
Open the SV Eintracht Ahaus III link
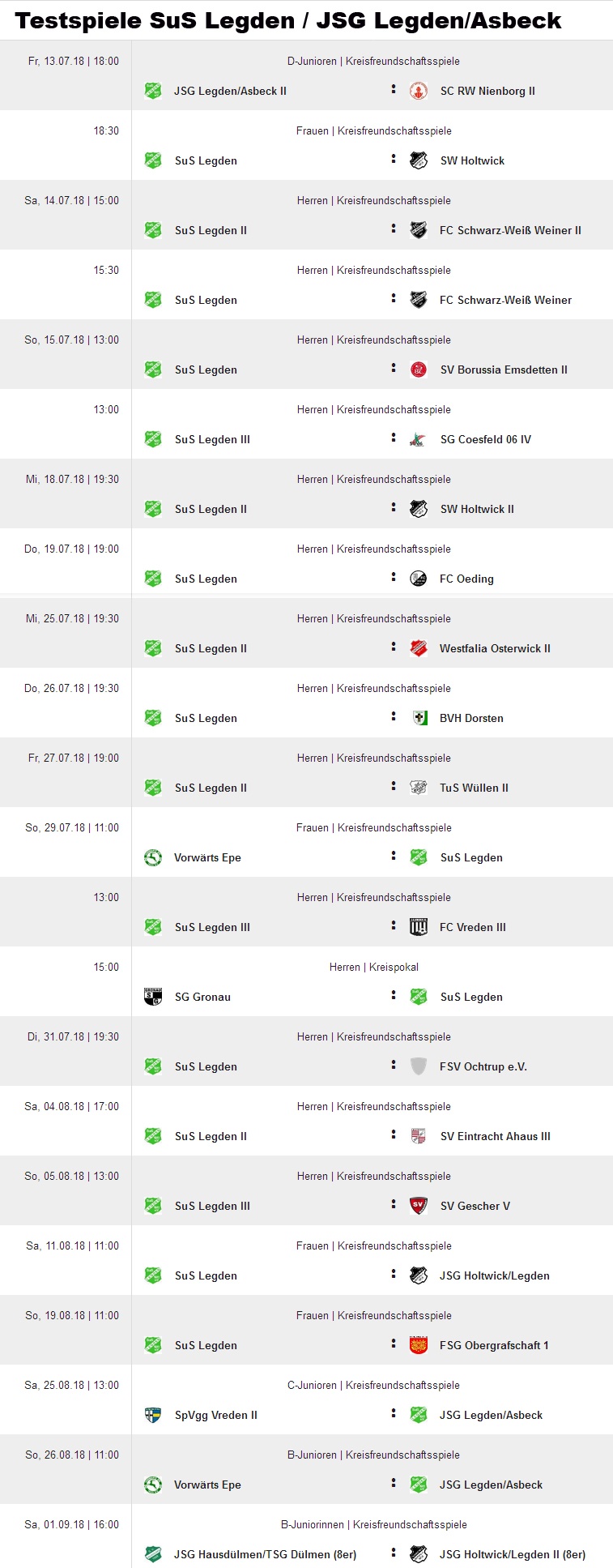(x=496, y=1136)
